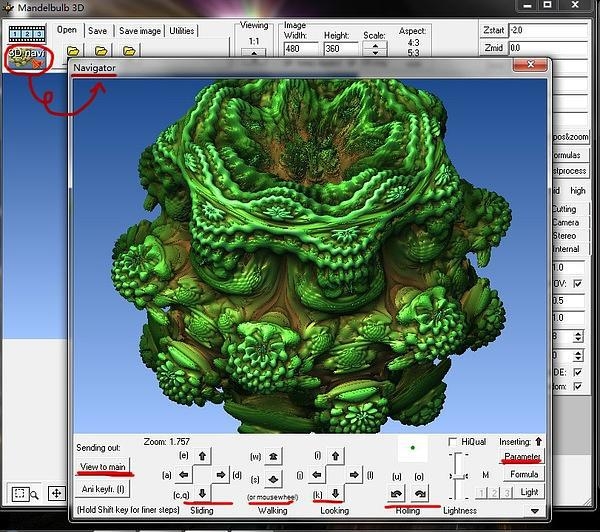This screenshot has height=532, width=600.
Task: Switch to the Utilities tab
Action: click(x=182, y=30)
